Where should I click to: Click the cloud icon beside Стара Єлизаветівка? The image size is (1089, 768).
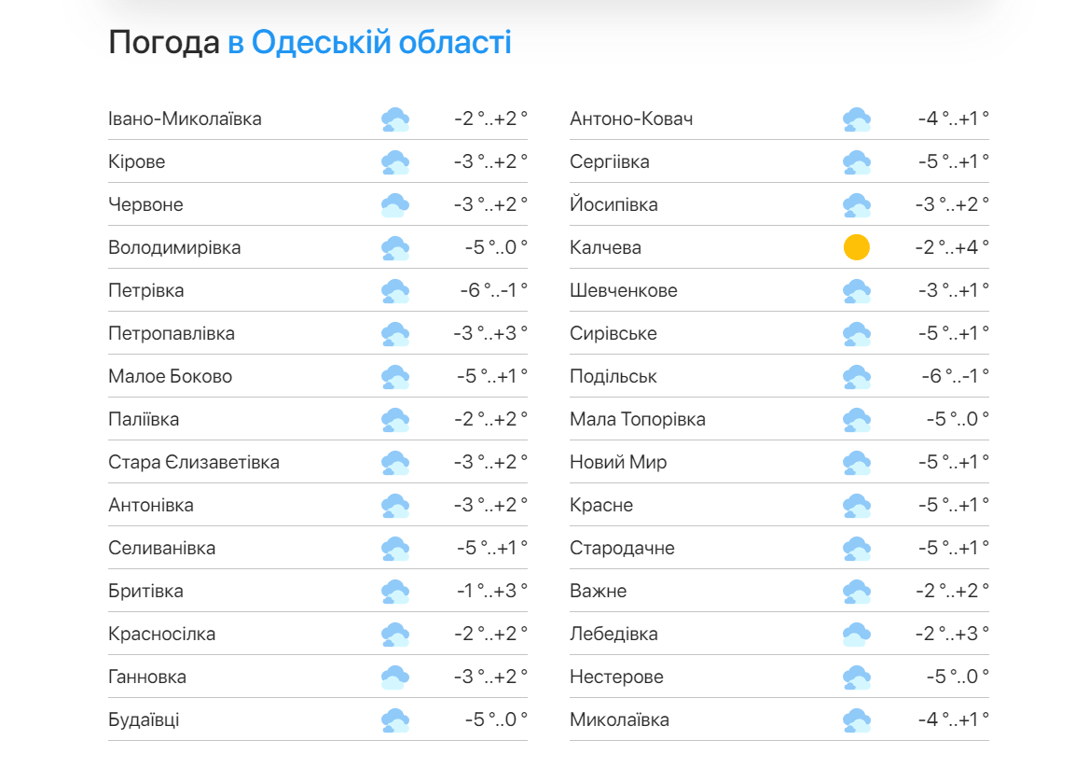click(x=395, y=463)
